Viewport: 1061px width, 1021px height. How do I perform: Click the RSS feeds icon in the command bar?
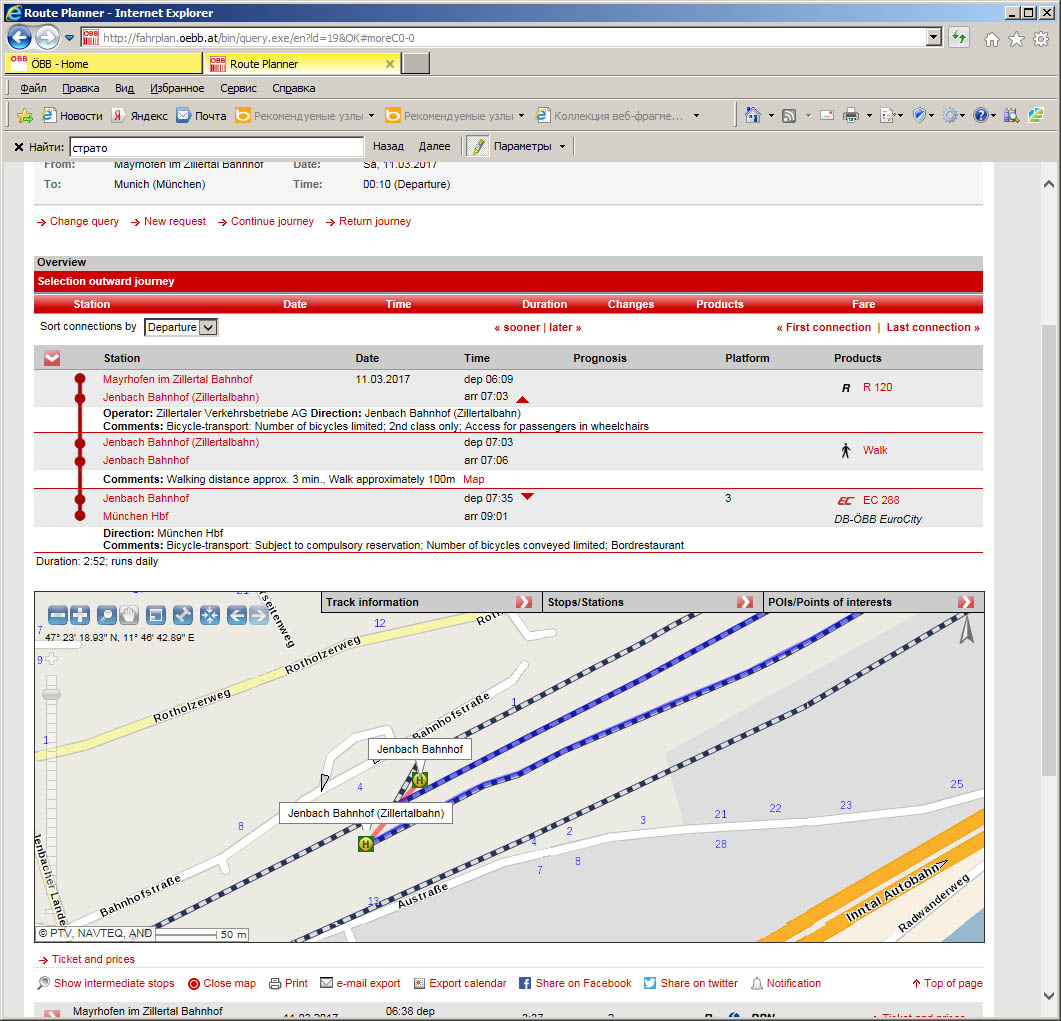click(789, 116)
